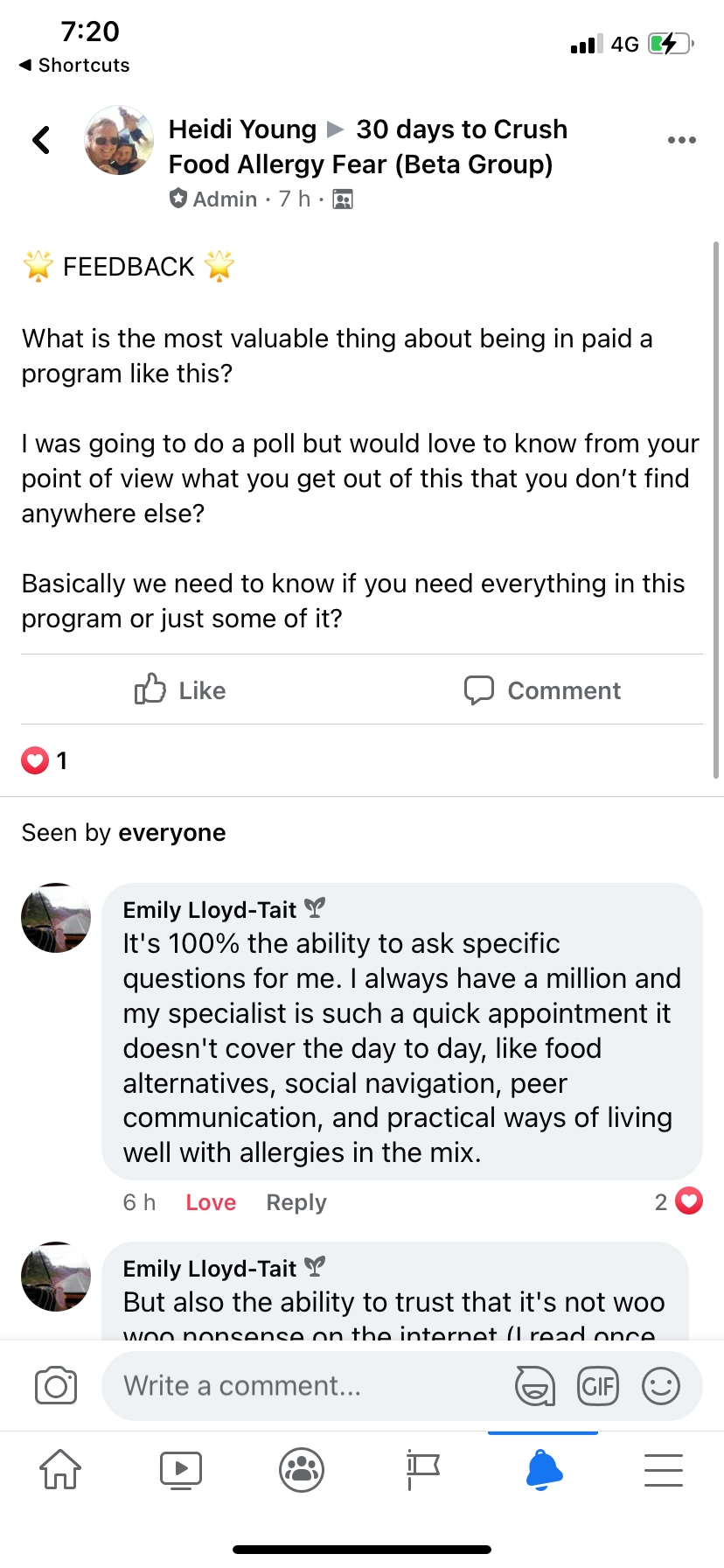This screenshot has width=724, height=1568.
Task: Focus the Write a comment field
Action: pyautogui.click(x=306, y=1386)
